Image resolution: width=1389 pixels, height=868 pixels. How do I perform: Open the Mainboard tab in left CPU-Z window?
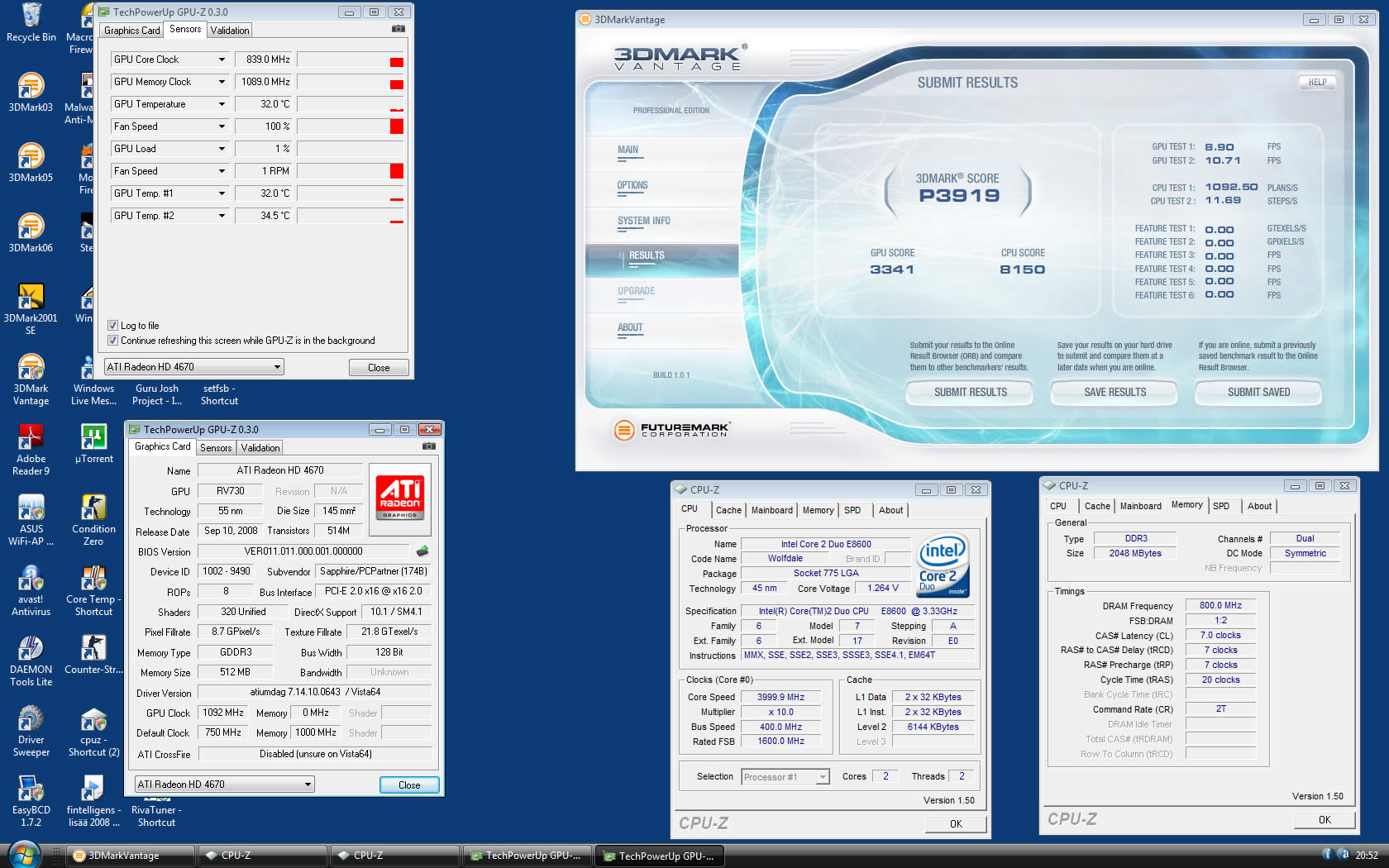[771, 510]
